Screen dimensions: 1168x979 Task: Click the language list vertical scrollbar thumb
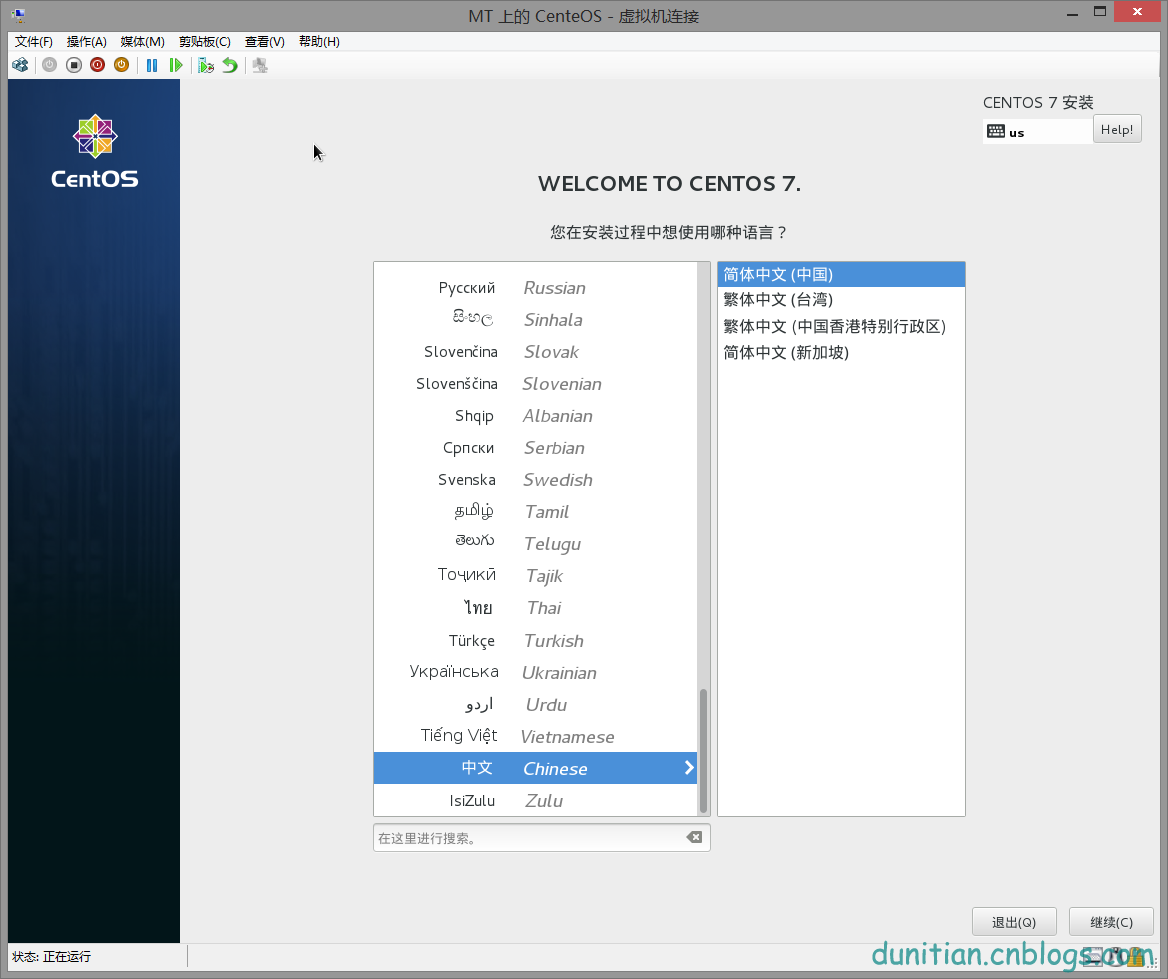[x=702, y=751]
